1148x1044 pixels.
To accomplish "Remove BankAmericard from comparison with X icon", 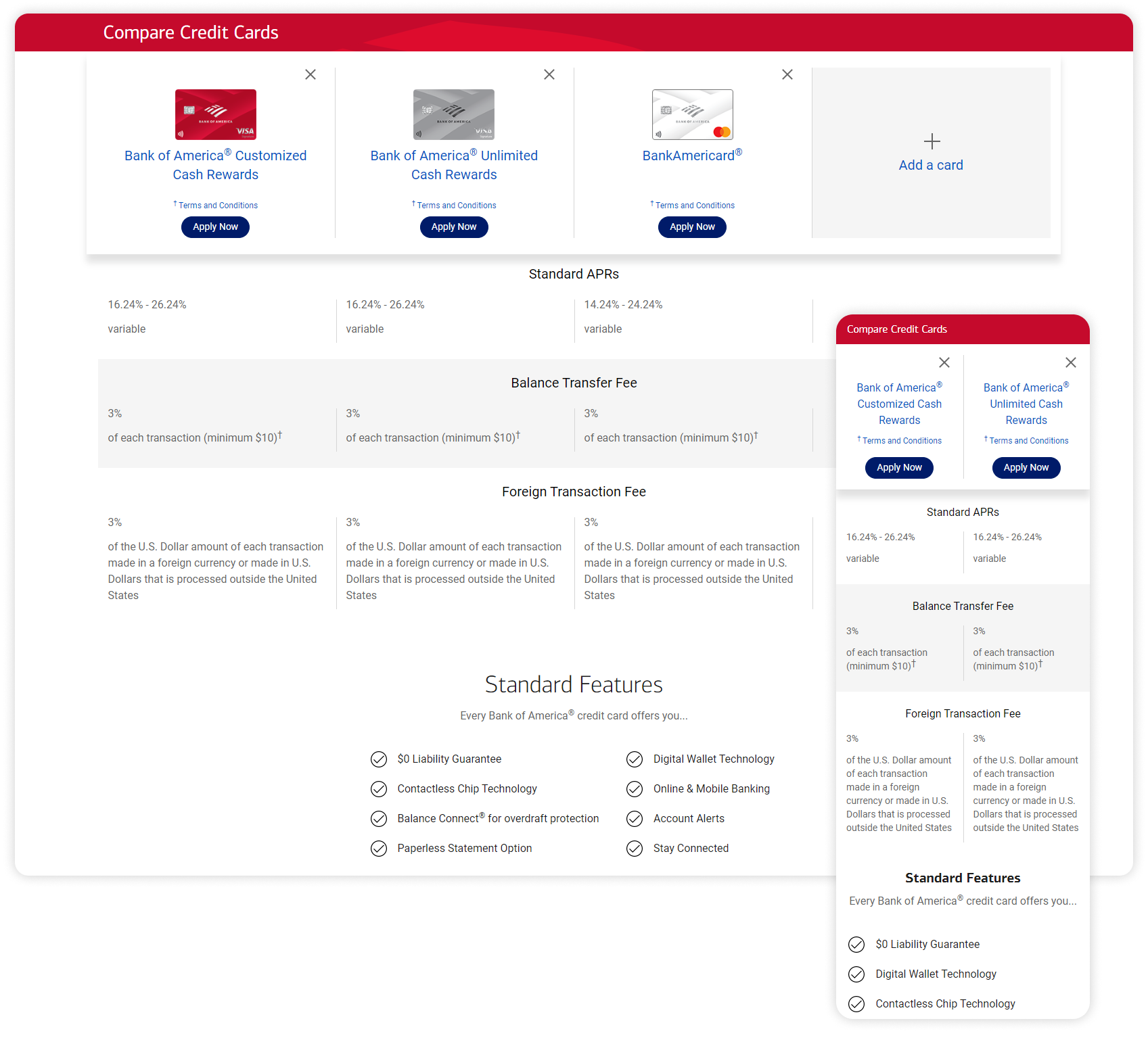I will click(787, 74).
